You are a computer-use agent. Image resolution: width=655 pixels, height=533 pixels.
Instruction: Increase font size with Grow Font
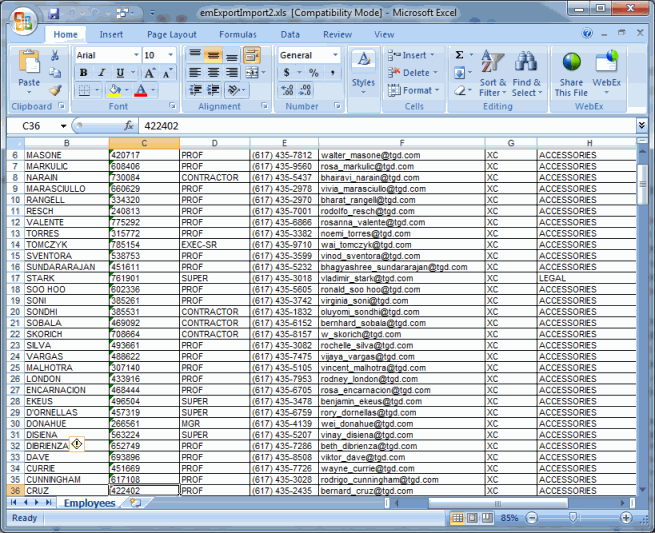click(149, 73)
